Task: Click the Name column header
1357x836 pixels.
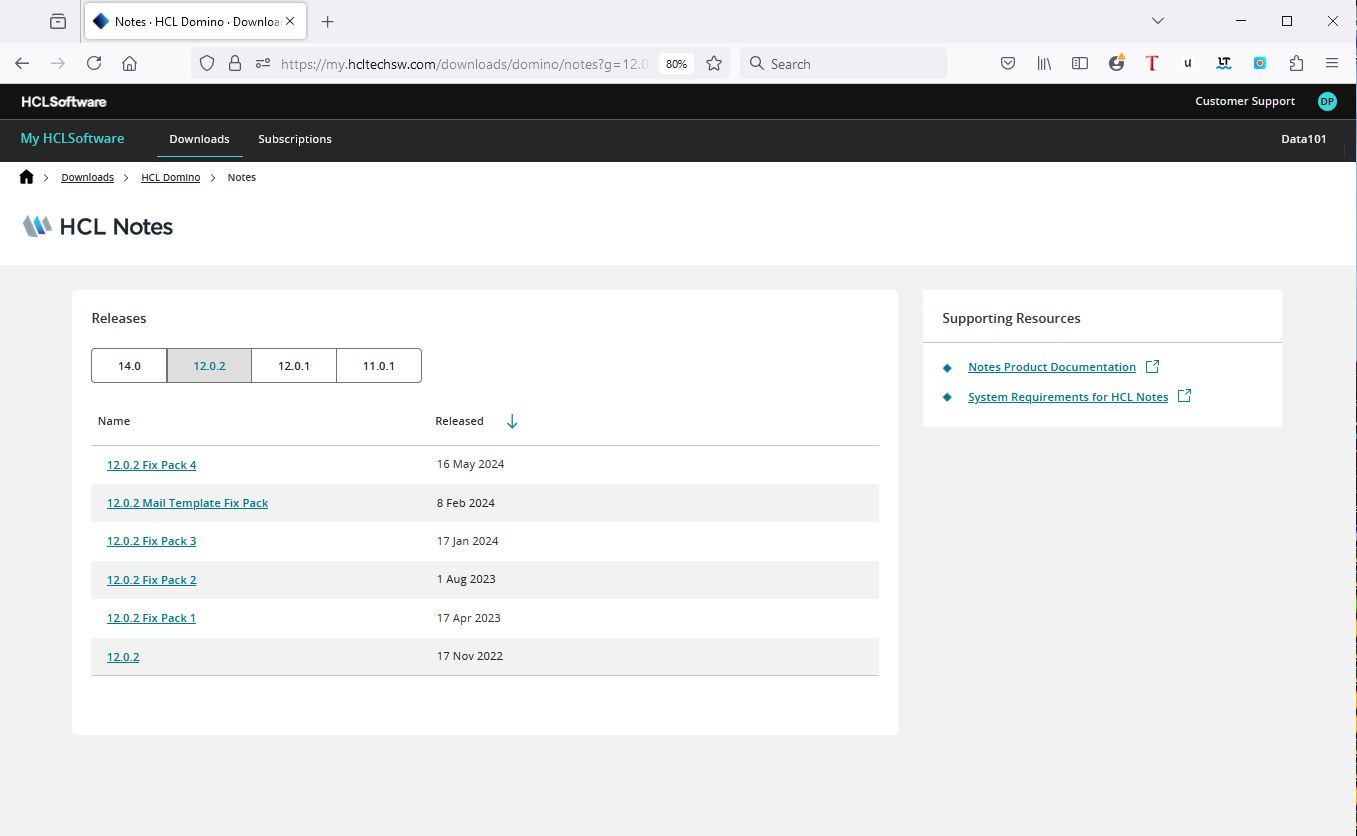Action: click(x=114, y=421)
